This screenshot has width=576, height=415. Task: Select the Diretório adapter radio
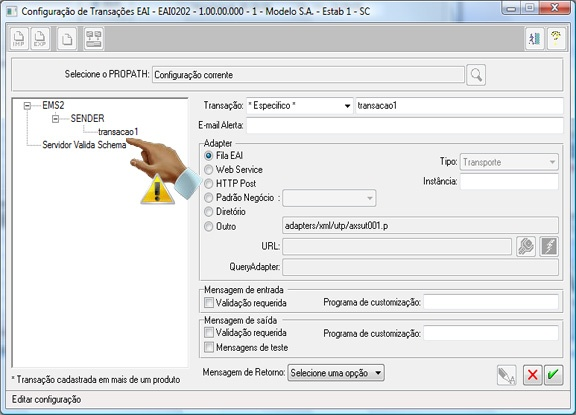click(209, 212)
